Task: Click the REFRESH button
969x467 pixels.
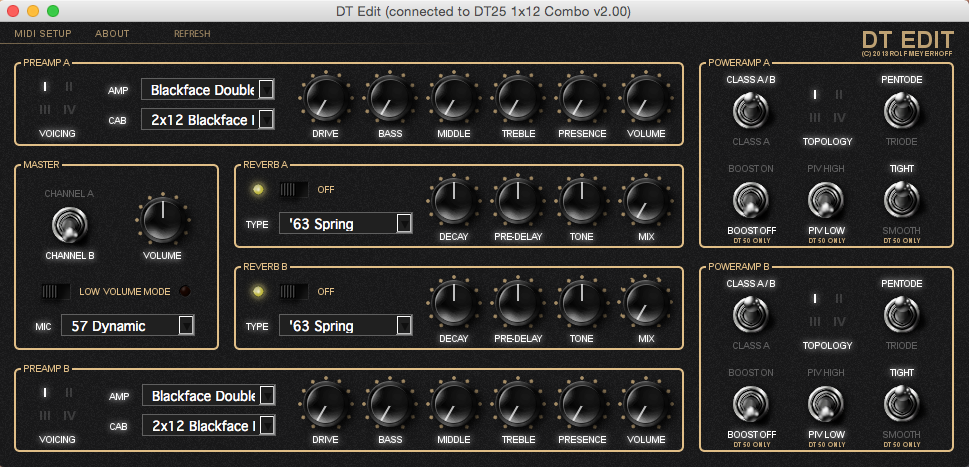Action: 192,33
